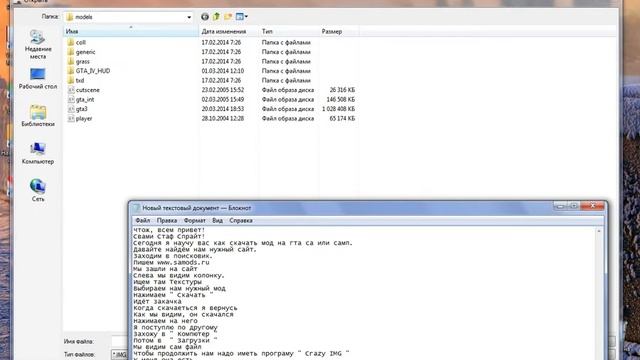The height and width of the screenshot is (360, 640).
Task: Select the GTA_IV_HUD folder icon
Action: 71,71
